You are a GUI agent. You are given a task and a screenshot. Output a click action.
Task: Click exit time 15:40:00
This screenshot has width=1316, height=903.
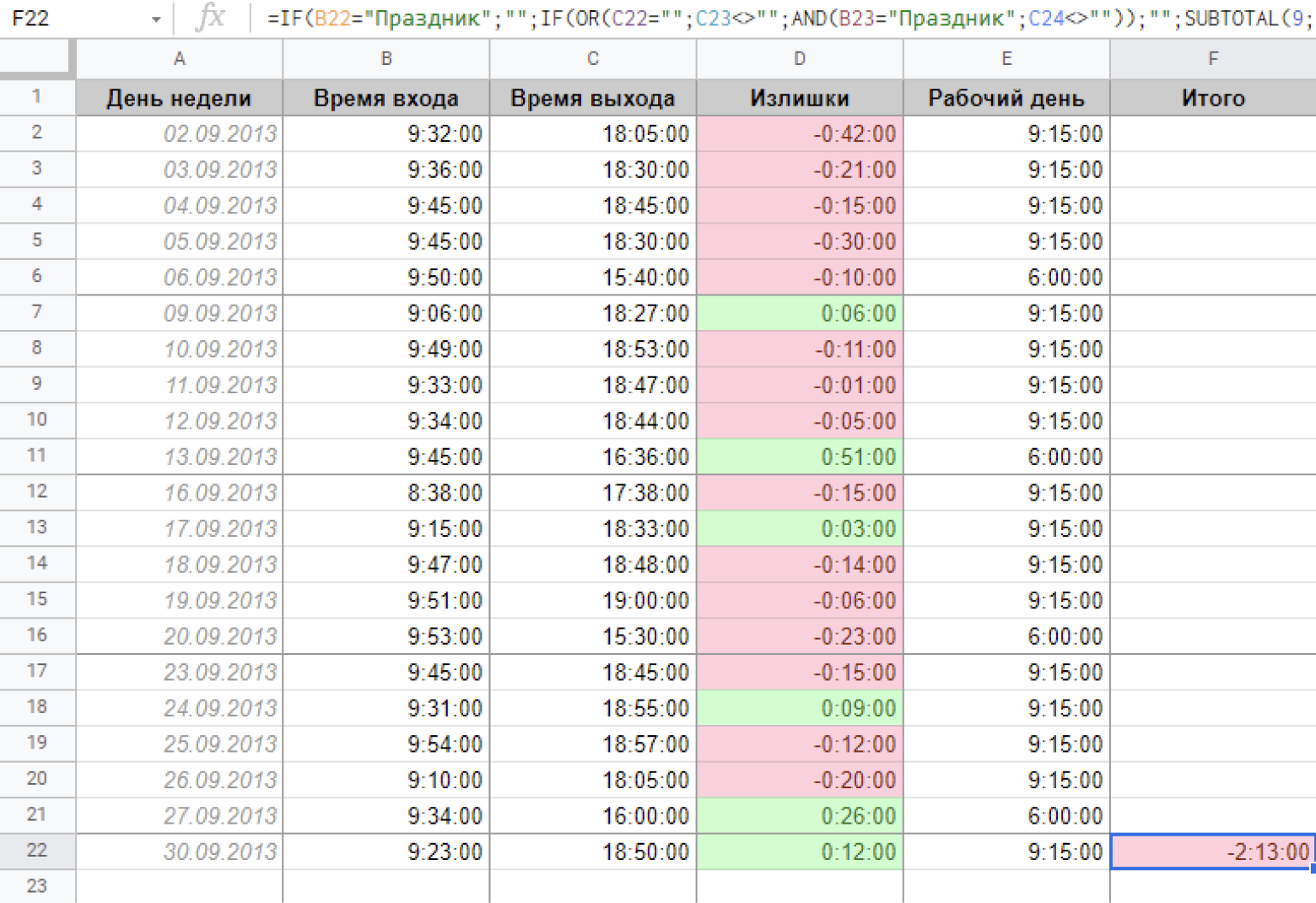593,278
